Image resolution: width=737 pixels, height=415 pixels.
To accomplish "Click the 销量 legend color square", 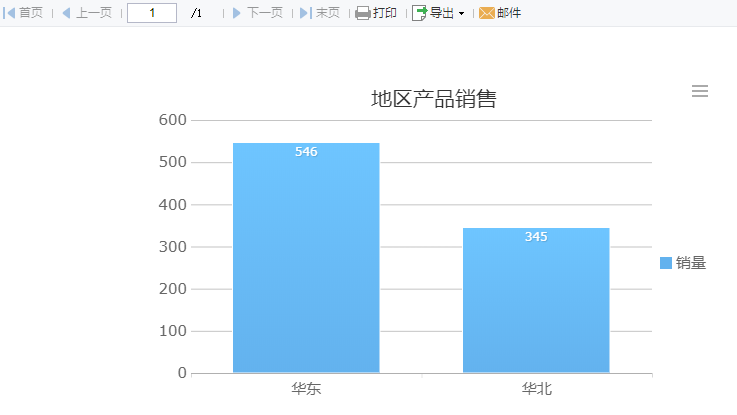I will pos(666,263).
